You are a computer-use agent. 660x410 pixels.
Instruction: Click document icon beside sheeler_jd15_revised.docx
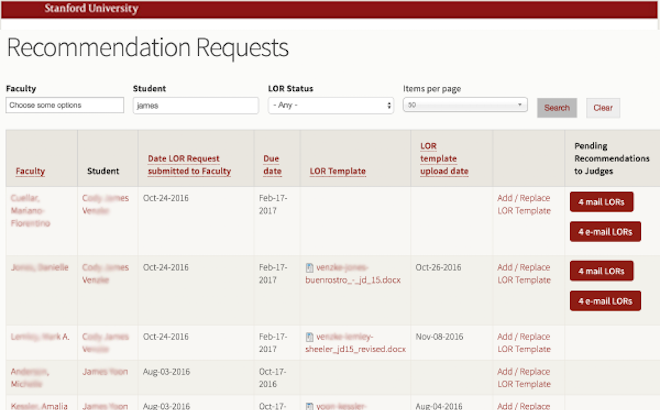[x=309, y=337]
